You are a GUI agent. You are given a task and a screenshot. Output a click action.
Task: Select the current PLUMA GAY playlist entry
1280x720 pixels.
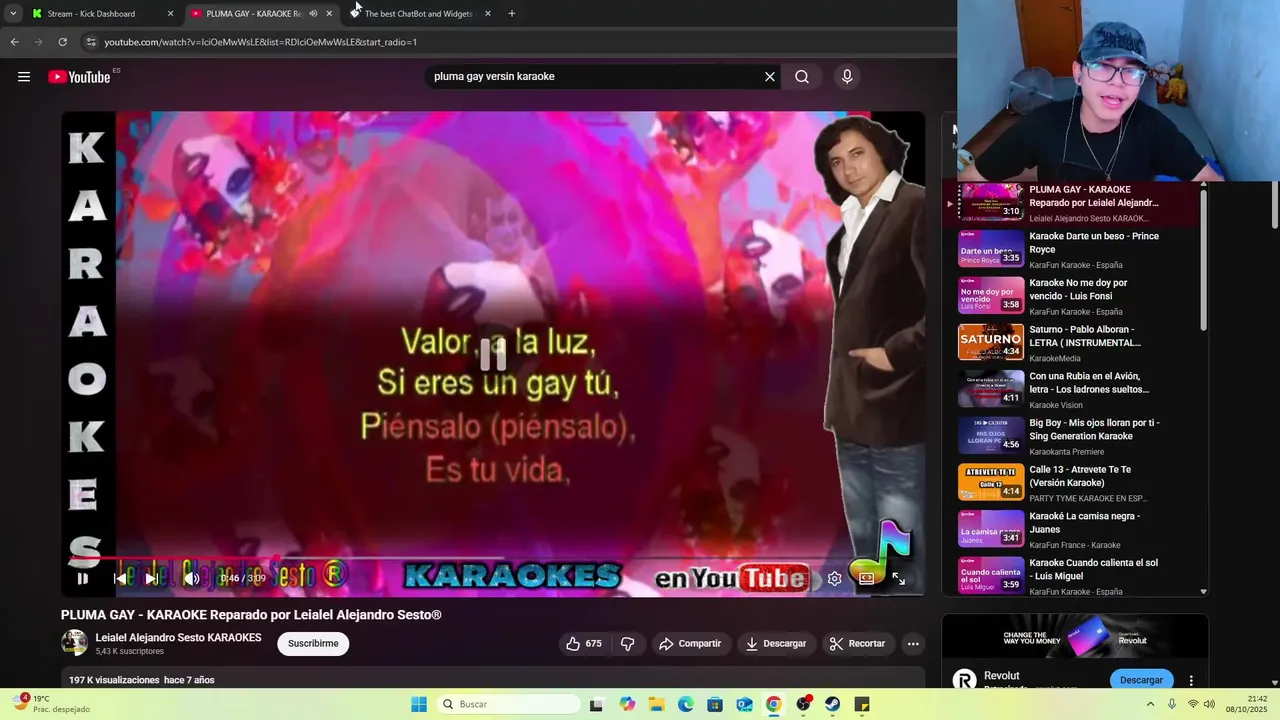(1072, 203)
